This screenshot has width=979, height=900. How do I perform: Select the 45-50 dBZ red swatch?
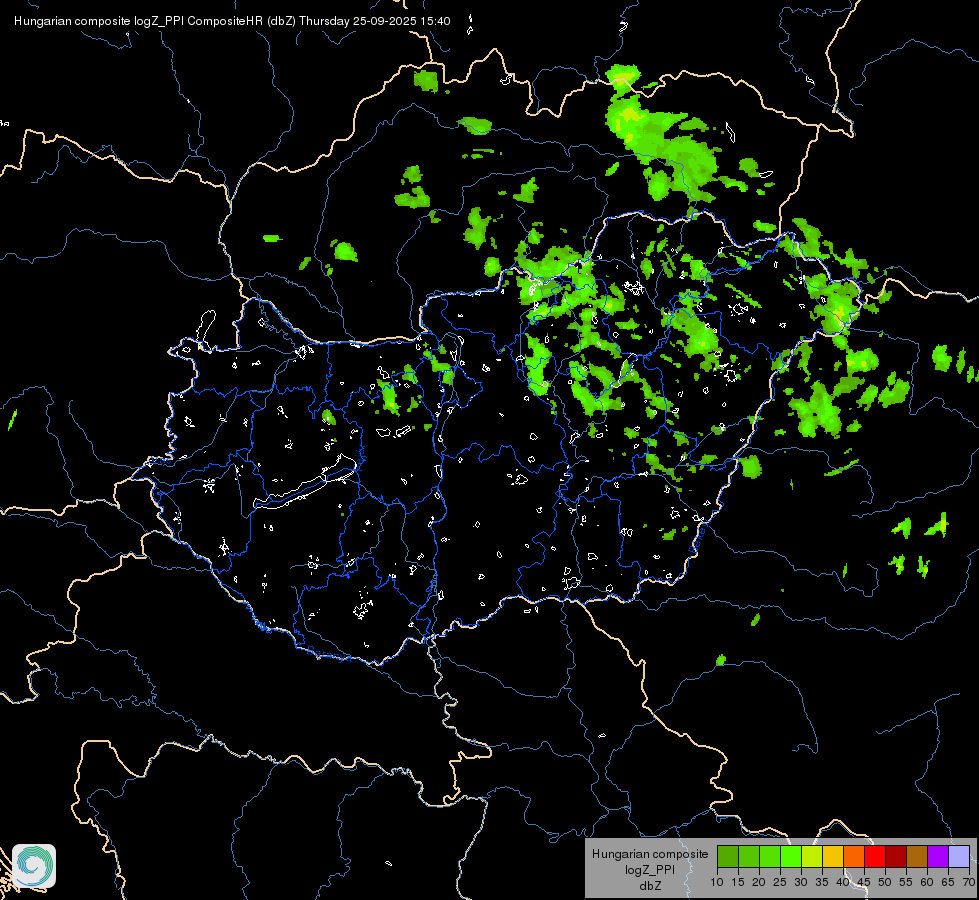click(875, 856)
